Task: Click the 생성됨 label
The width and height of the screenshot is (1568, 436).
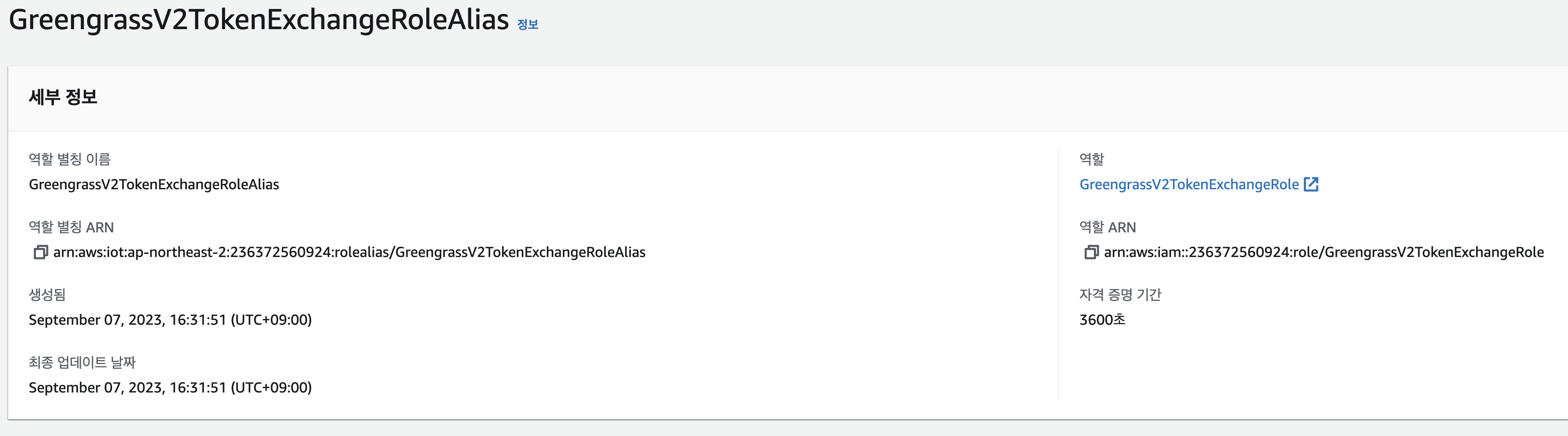Action: 48,295
